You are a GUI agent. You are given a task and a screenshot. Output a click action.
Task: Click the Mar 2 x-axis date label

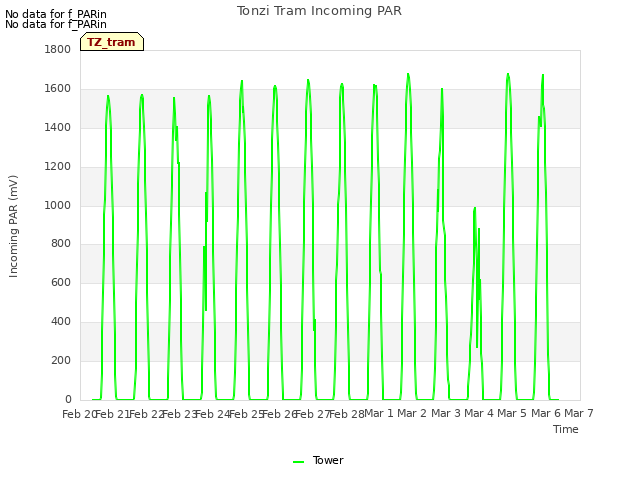(412, 413)
